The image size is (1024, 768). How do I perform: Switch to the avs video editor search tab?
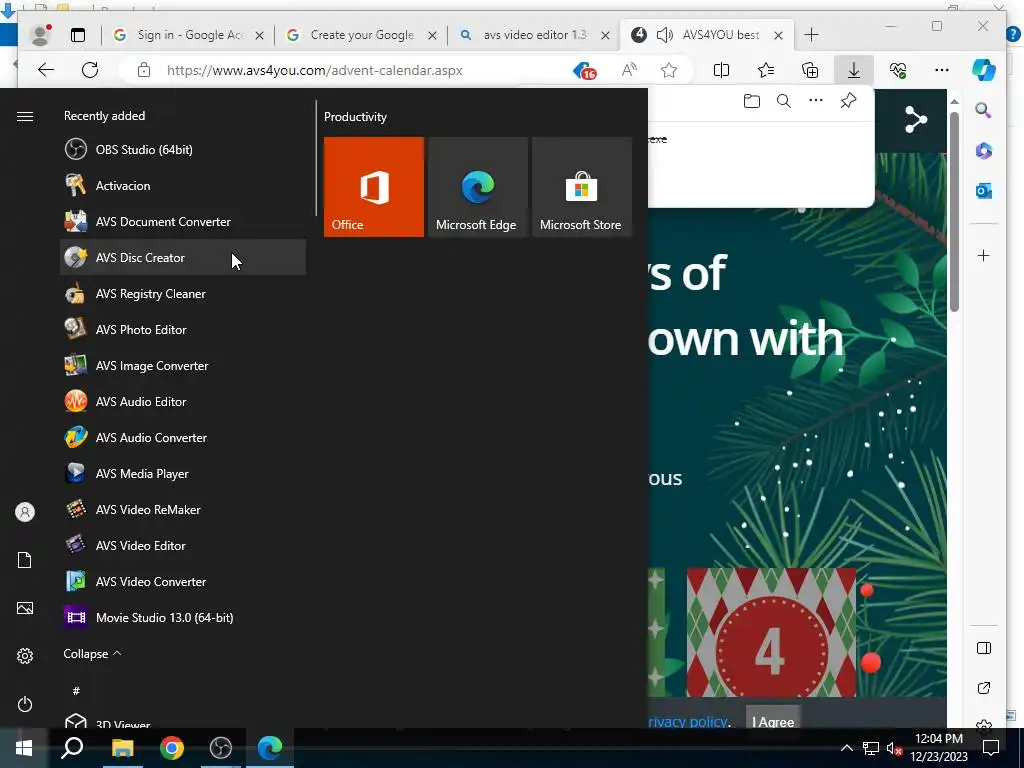[535, 35]
